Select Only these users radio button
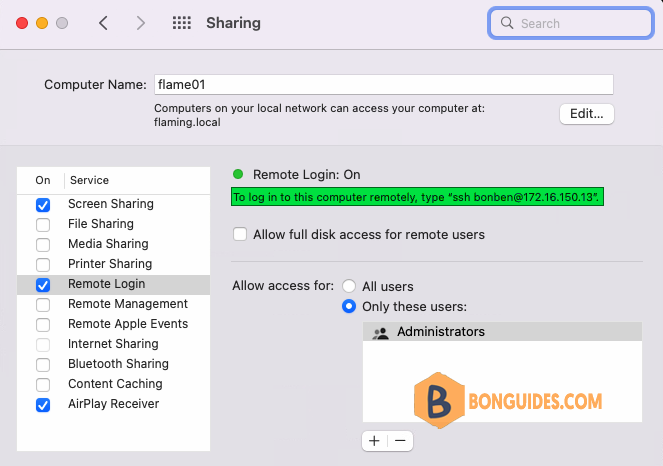 tap(349, 306)
